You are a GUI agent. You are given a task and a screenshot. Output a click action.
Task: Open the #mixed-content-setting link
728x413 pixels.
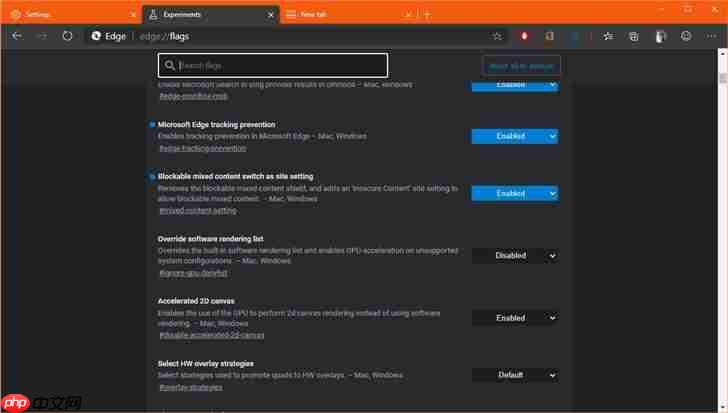198,211
